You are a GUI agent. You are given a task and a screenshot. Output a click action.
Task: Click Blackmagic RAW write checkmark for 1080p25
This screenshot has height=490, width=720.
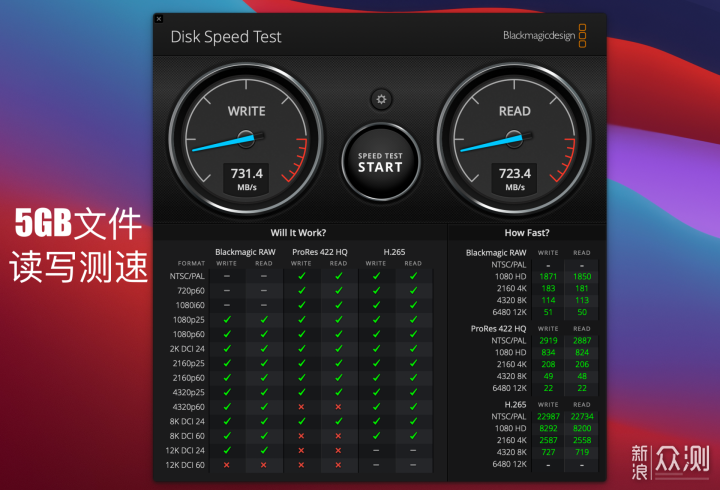227,320
